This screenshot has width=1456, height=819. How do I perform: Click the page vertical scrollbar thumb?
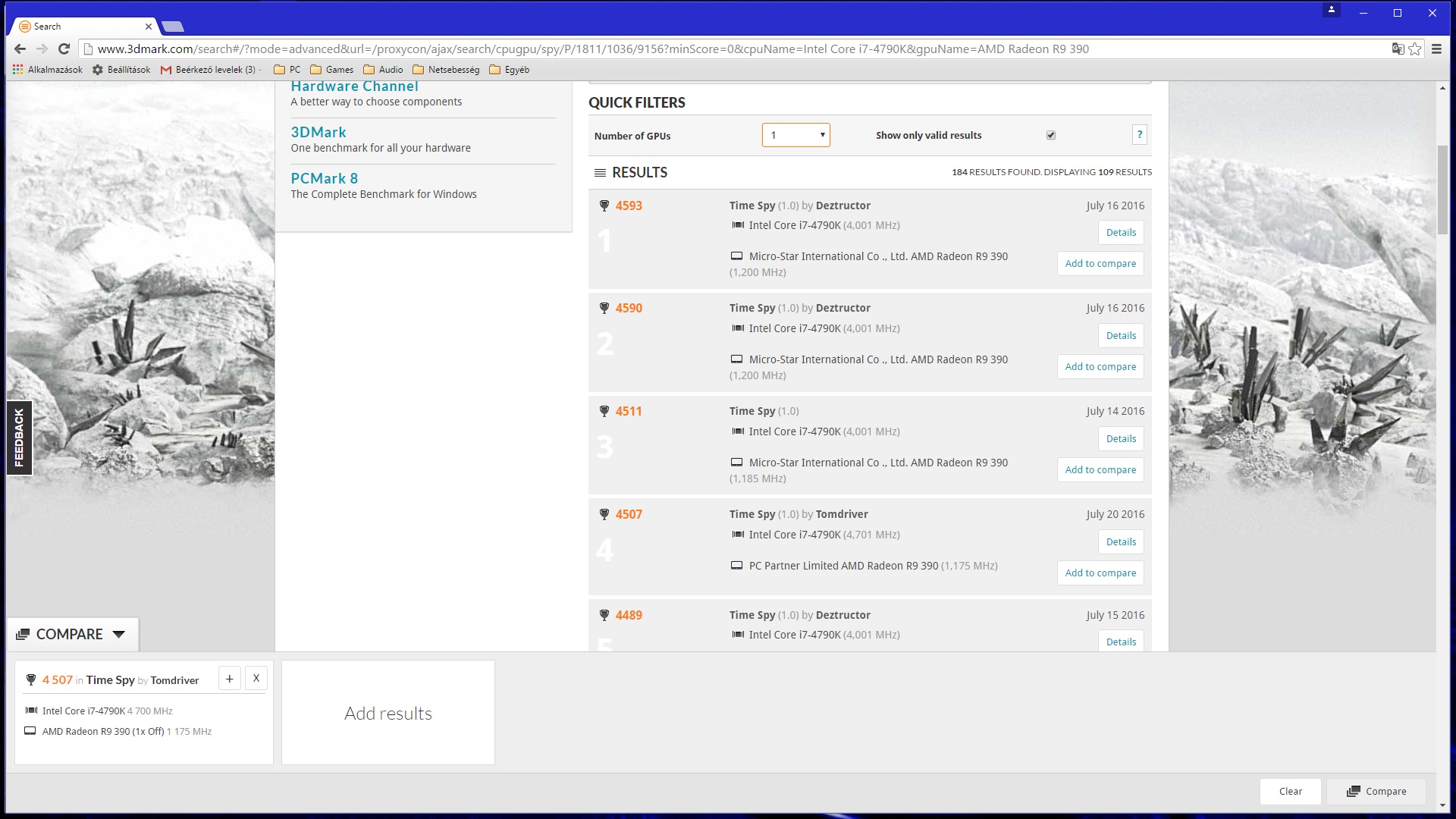1442,190
